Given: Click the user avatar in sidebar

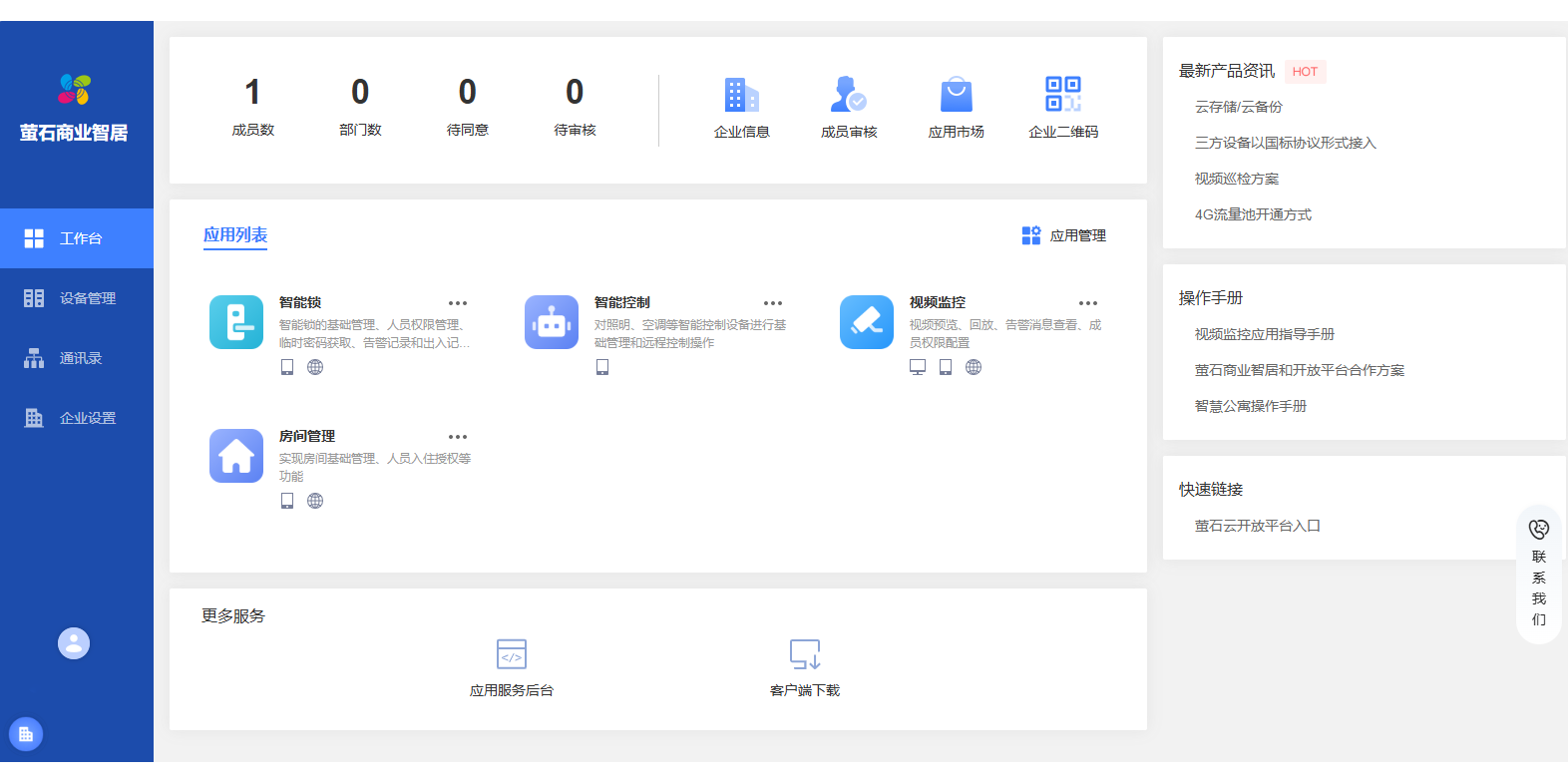Looking at the screenshot, I should (74, 643).
